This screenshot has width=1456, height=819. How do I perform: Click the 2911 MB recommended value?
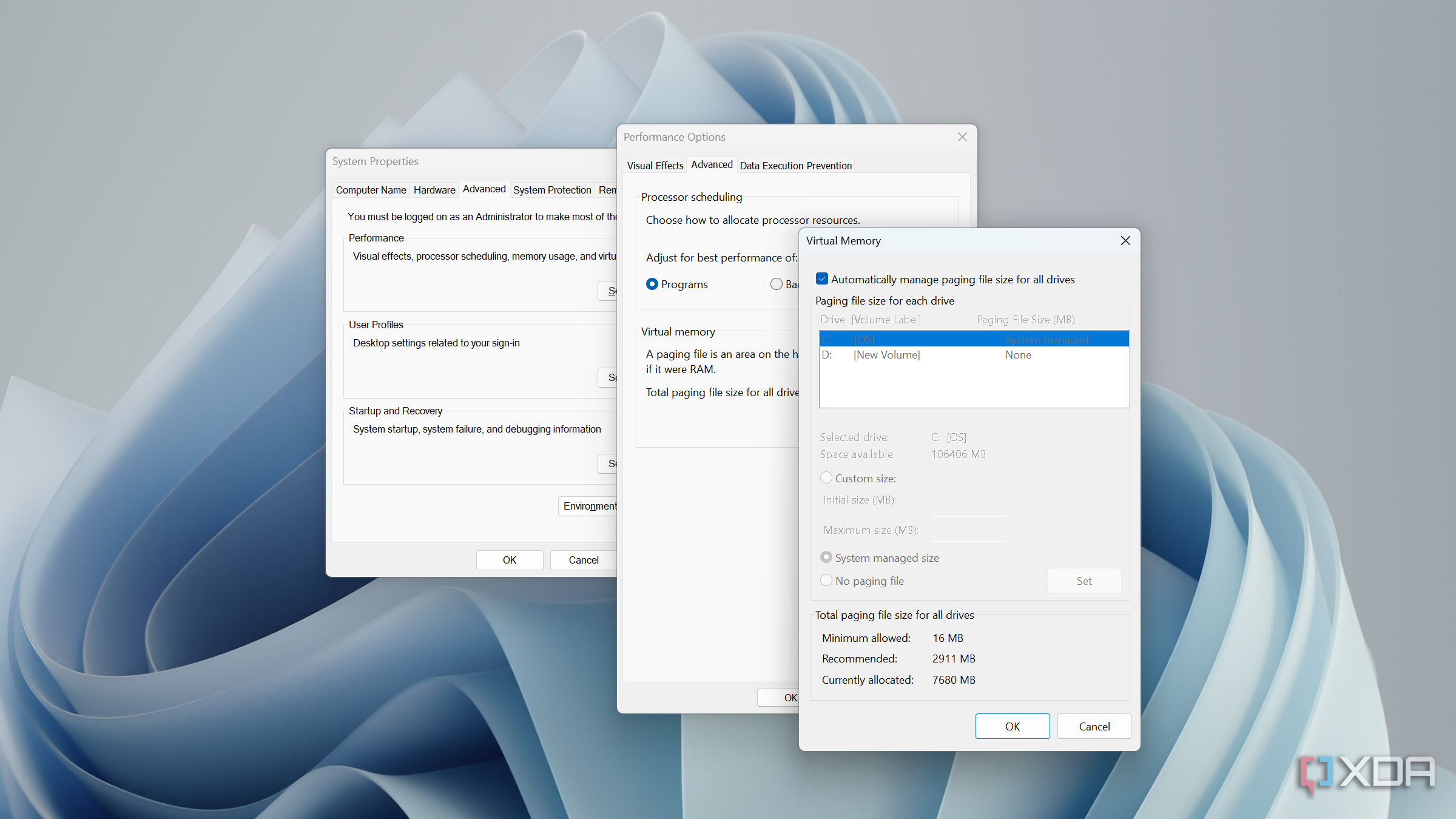click(954, 658)
